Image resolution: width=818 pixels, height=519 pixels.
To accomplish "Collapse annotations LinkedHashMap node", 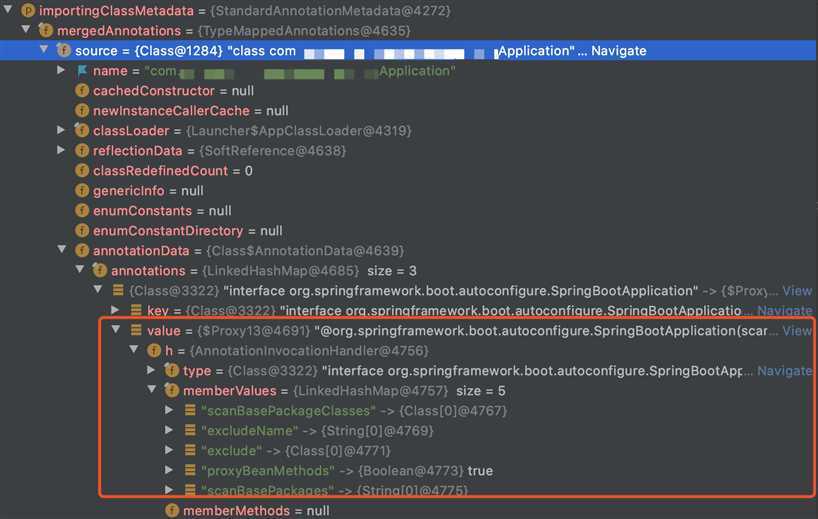I will coord(80,269).
